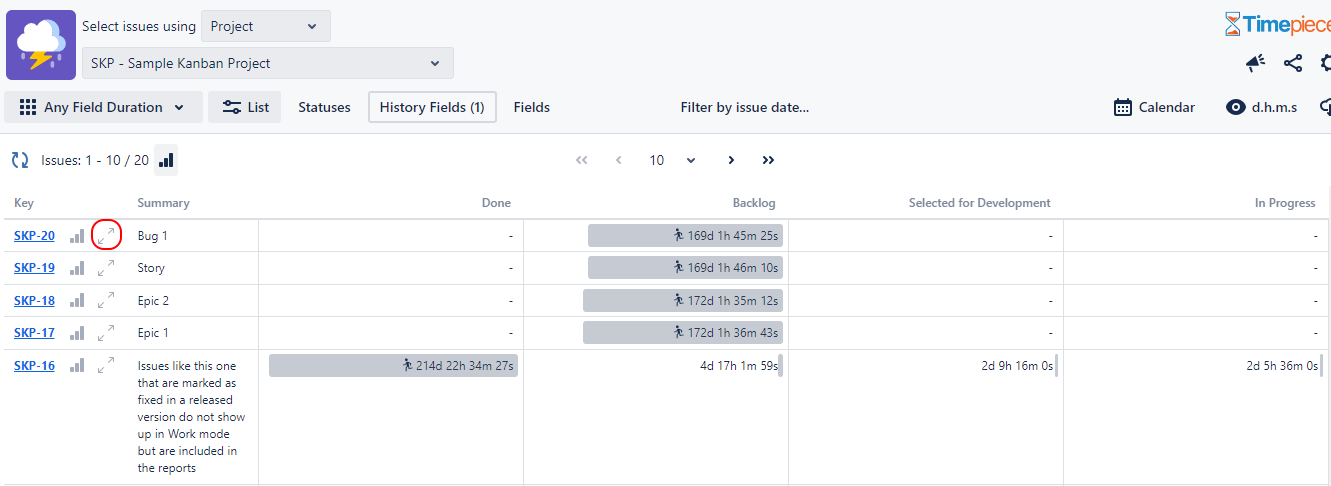Toggle d.h.m.s duration format view

click(x=1262, y=107)
